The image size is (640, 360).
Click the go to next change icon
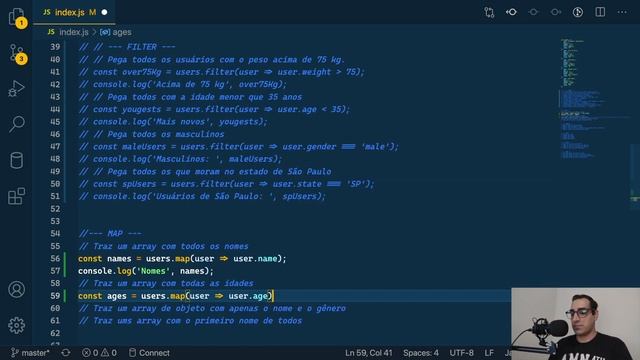556,12
